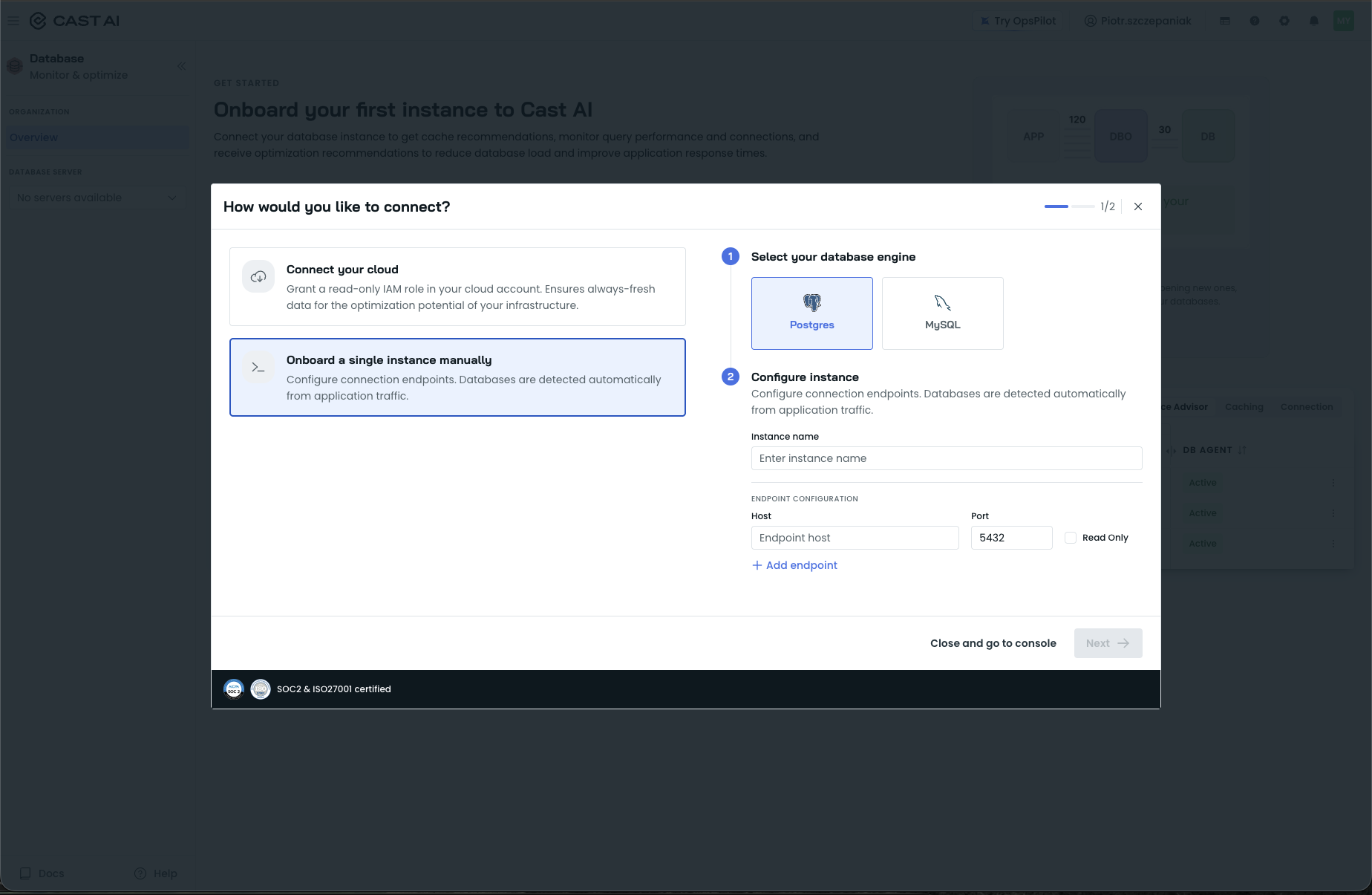This screenshot has height=895, width=1372.
Task: Click into the Endpoint host field
Action: pyautogui.click(x=855, y=538)
